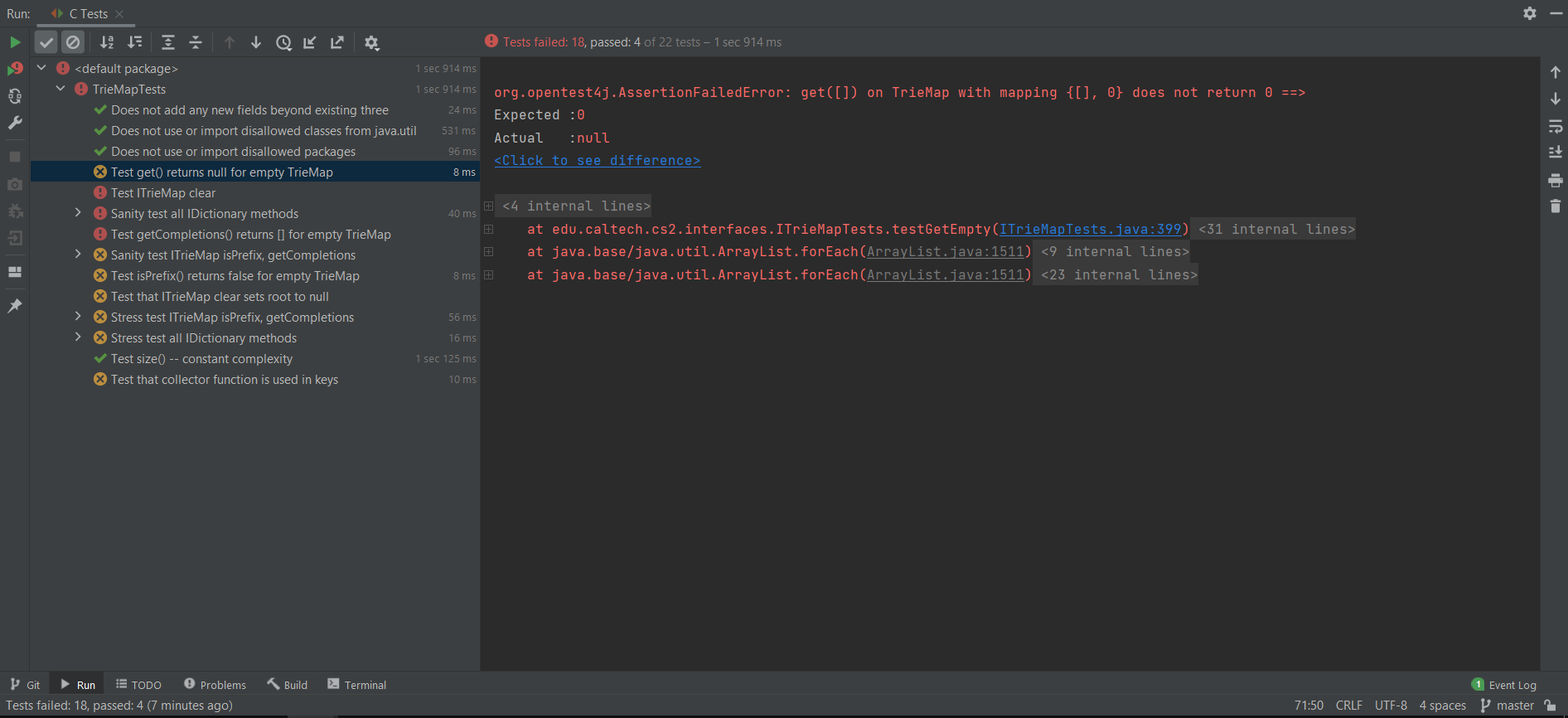1568x718 pixels.
Task: Toggle soft-wrap in console output
Action: point(1556,126)
